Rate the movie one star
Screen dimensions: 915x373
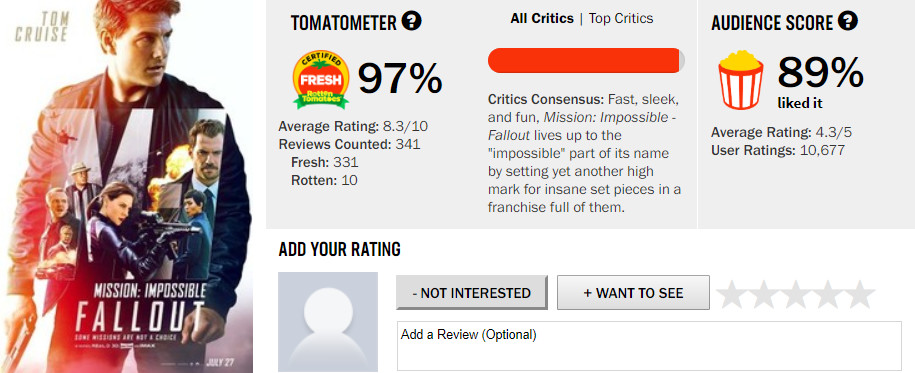pos(732,294)
